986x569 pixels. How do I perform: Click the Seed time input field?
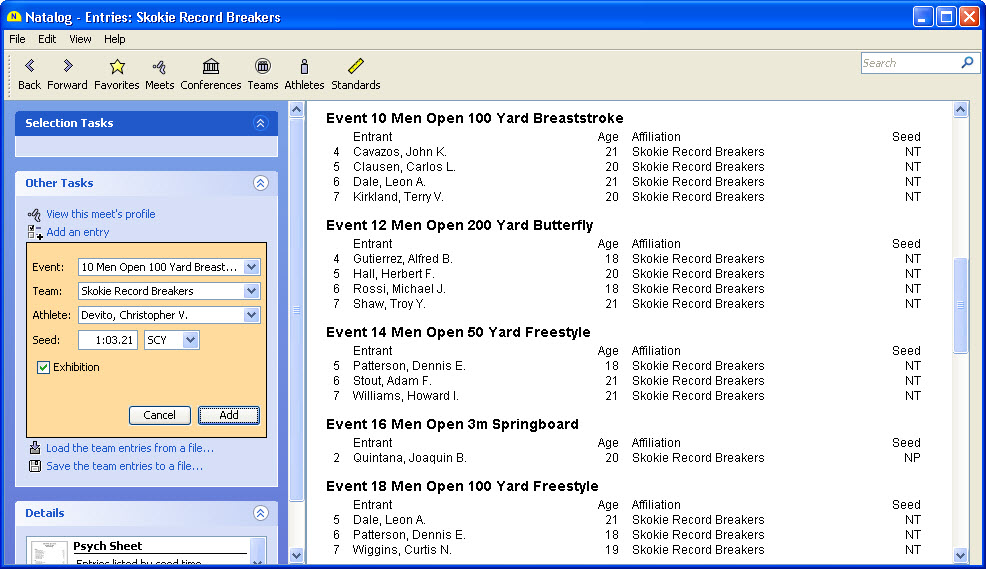(108, 340)
